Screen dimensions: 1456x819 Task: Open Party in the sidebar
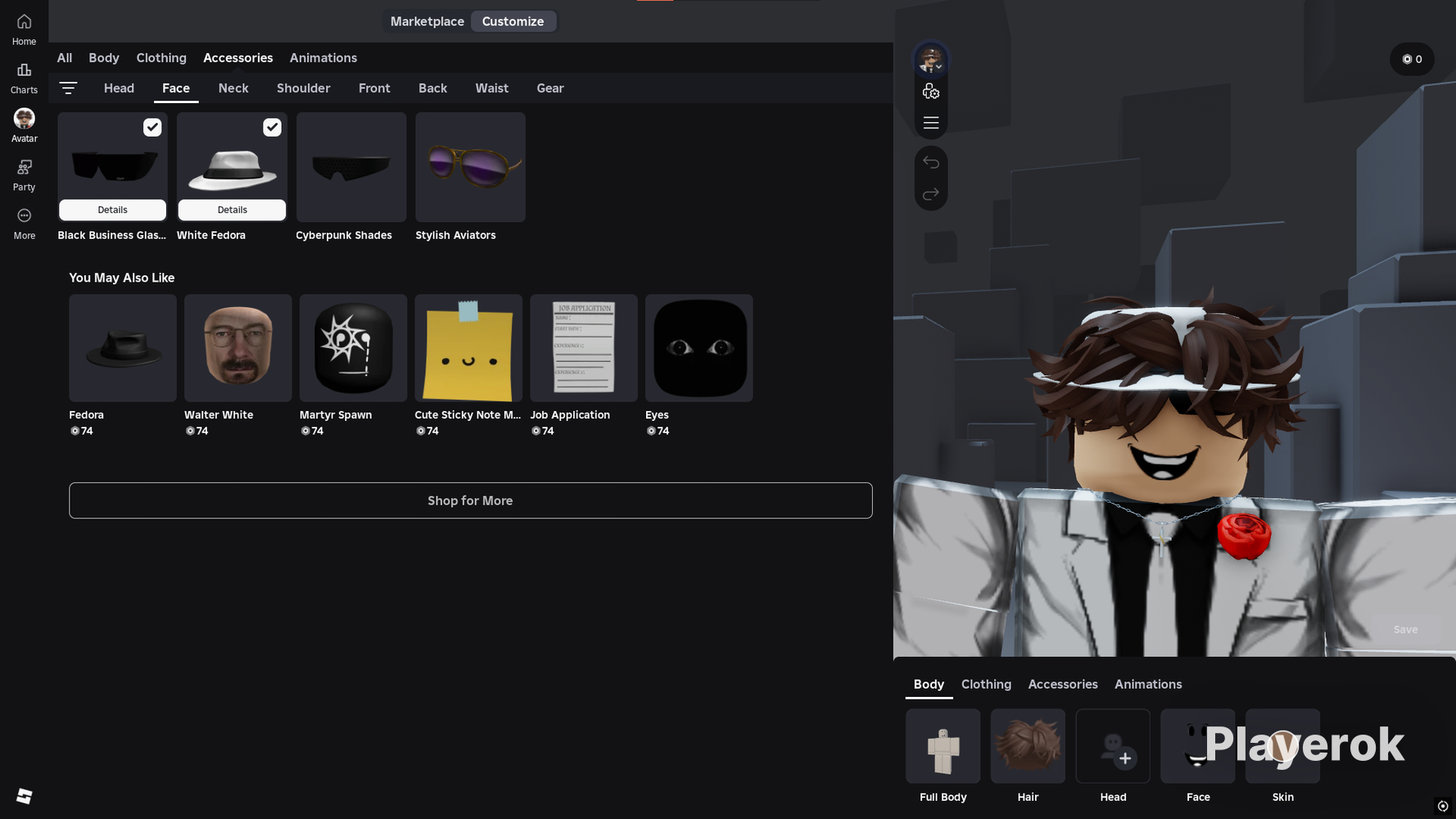pos(24,175)
